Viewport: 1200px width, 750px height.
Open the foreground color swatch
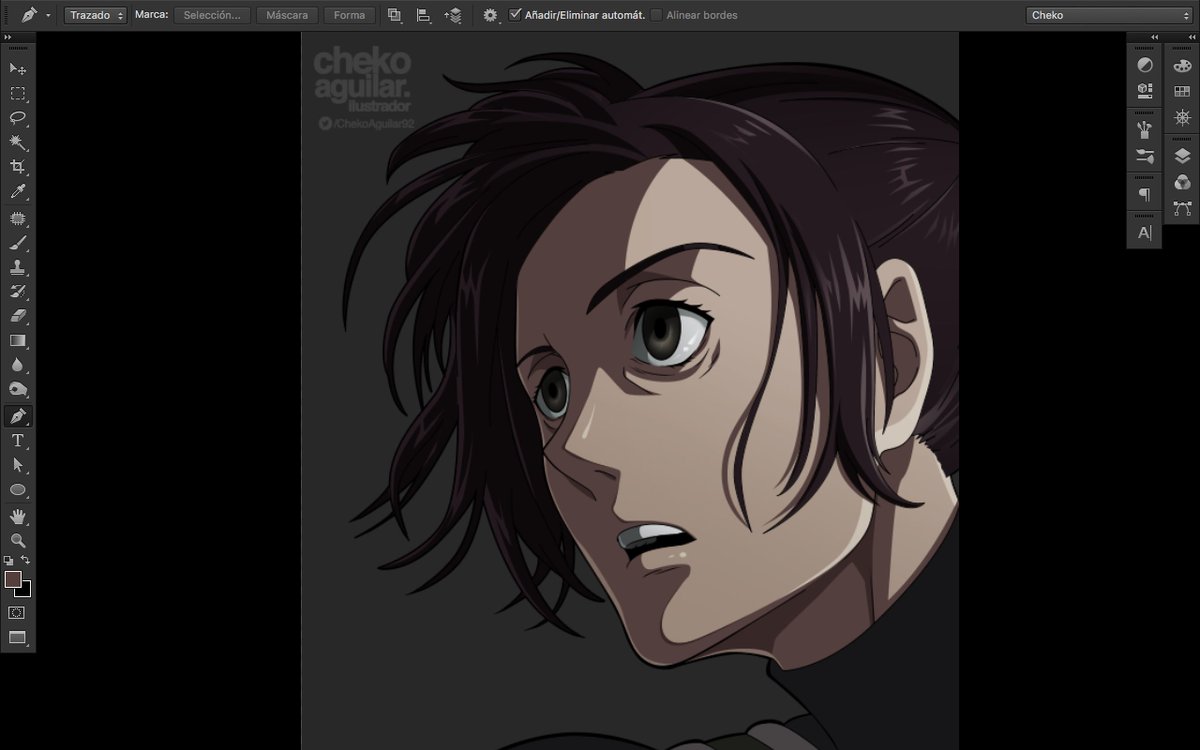(12, 579)
